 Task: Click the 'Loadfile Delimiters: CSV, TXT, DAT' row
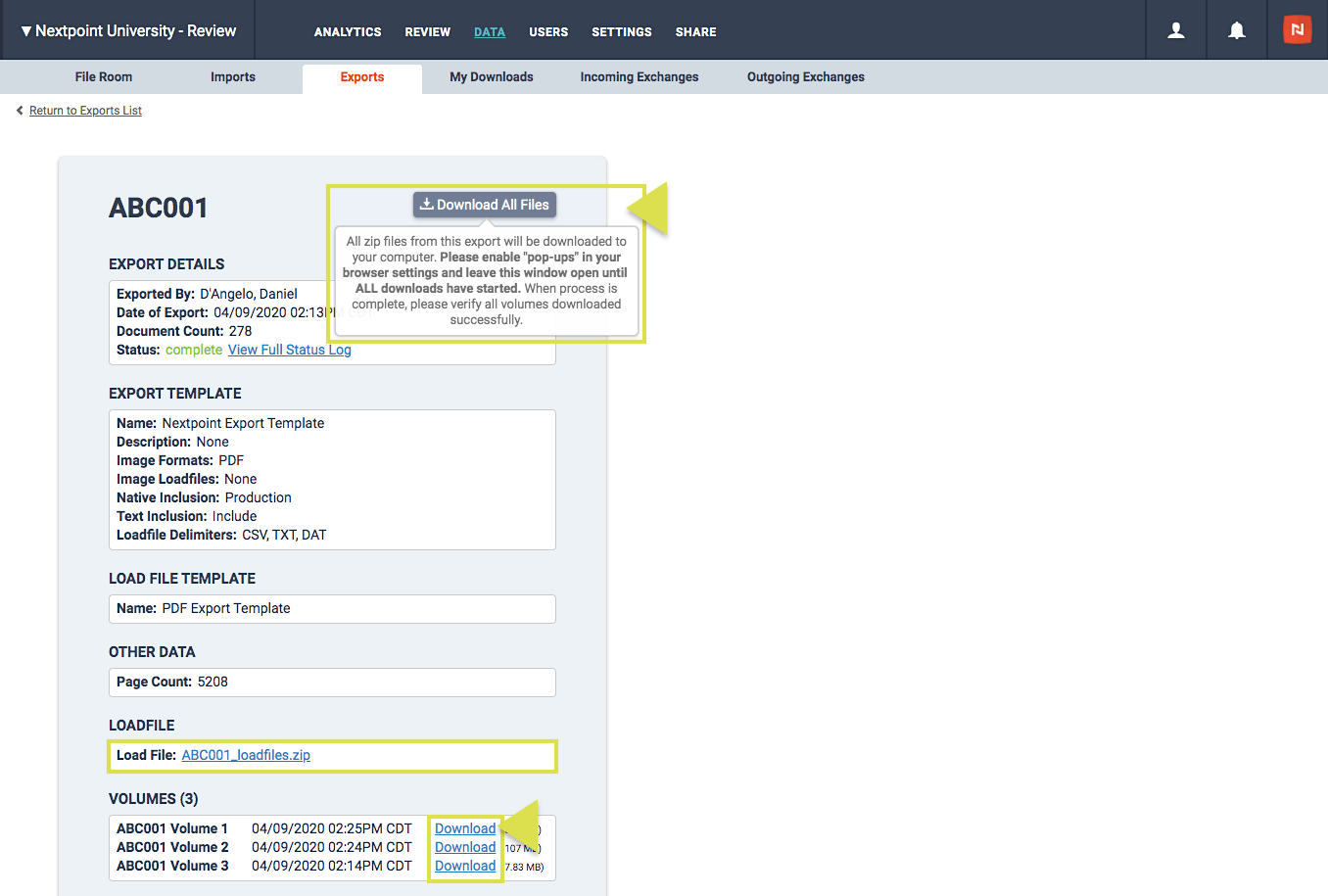tap(221, 535)
